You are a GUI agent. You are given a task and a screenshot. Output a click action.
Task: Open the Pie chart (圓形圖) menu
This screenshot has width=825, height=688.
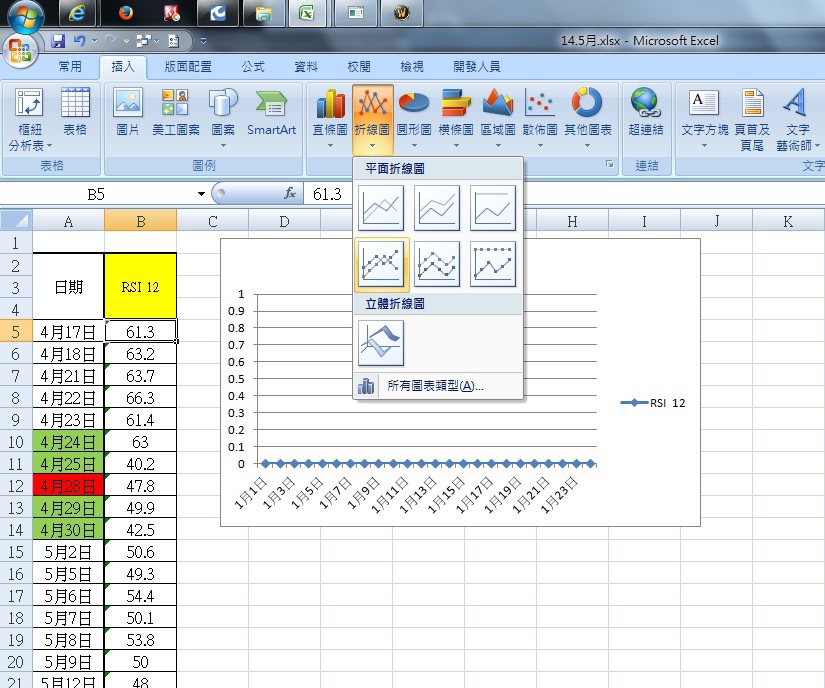click(414, 118)
